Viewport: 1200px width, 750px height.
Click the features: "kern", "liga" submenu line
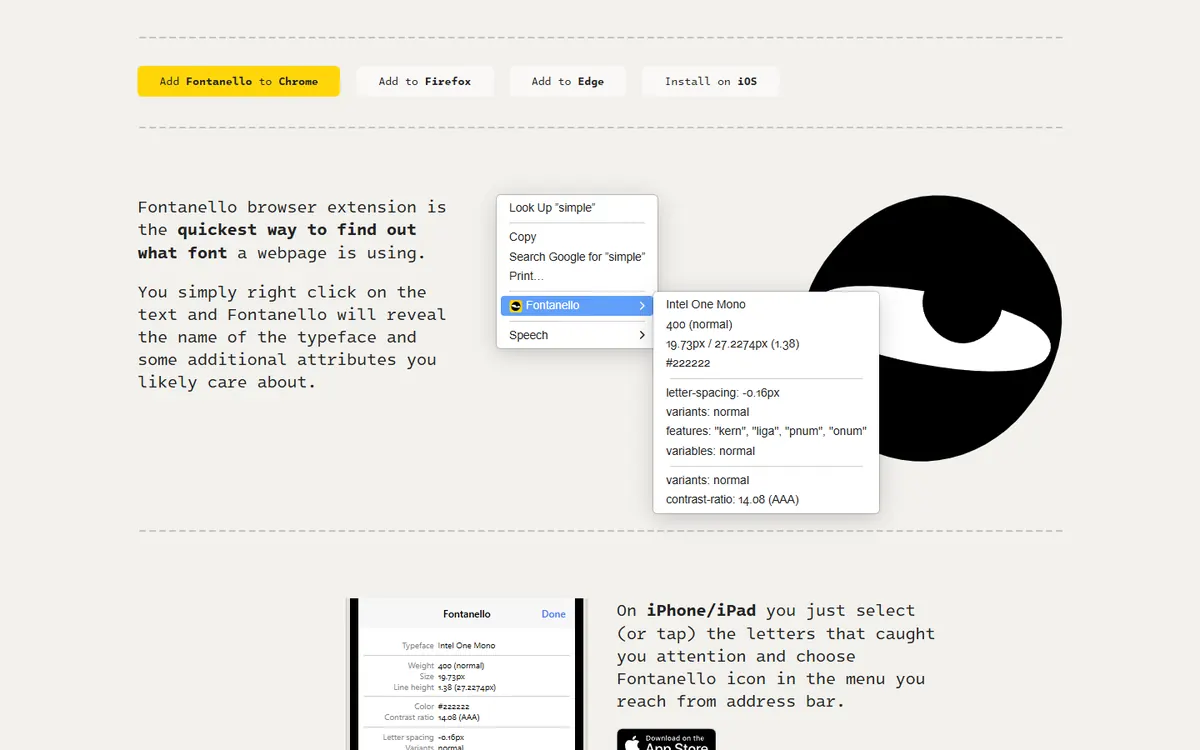click(766, 431)
